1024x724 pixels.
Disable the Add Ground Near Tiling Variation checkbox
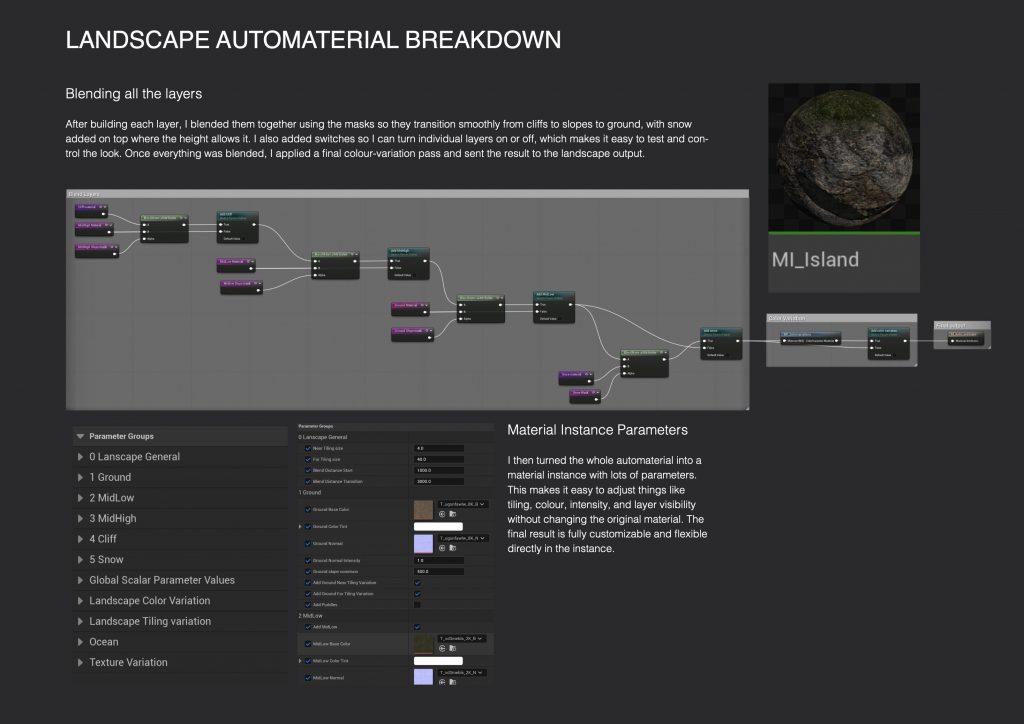418,582
